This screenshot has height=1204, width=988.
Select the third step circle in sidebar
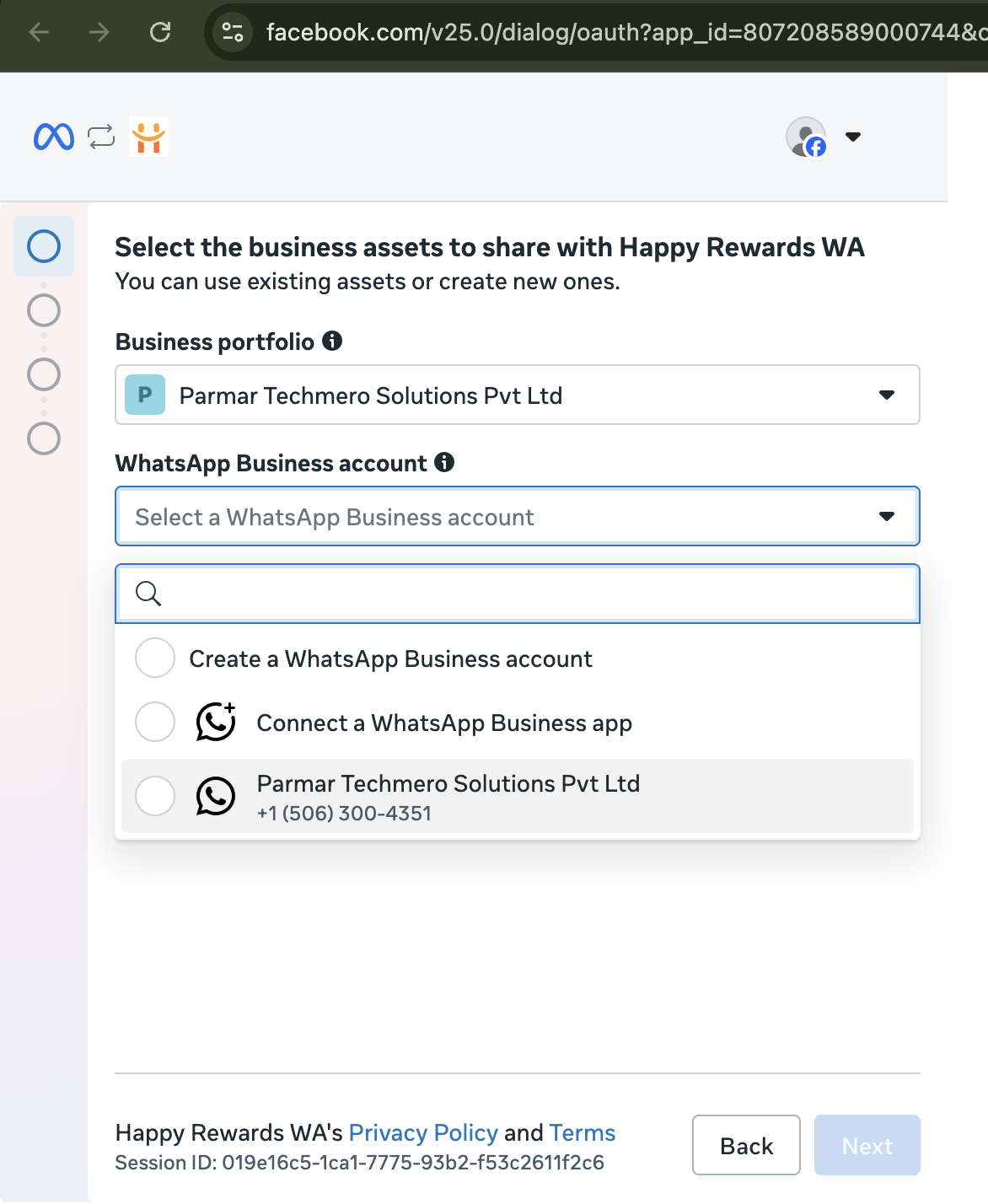pyautogui.click(x=44, y=374)
